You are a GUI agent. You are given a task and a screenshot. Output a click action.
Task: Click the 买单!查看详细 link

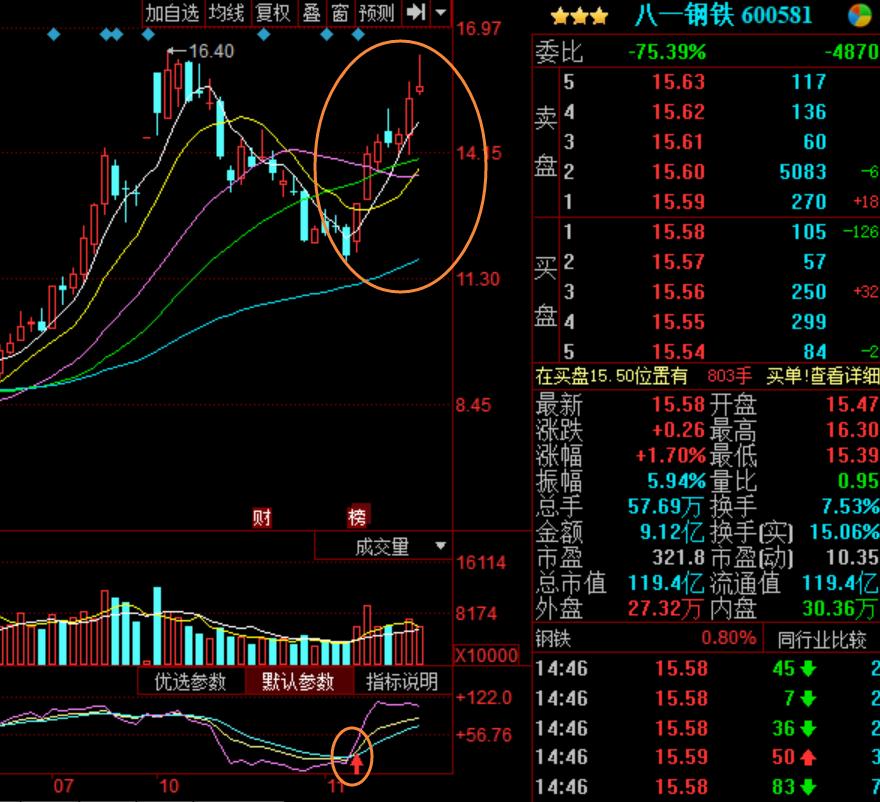click(822, 375)
